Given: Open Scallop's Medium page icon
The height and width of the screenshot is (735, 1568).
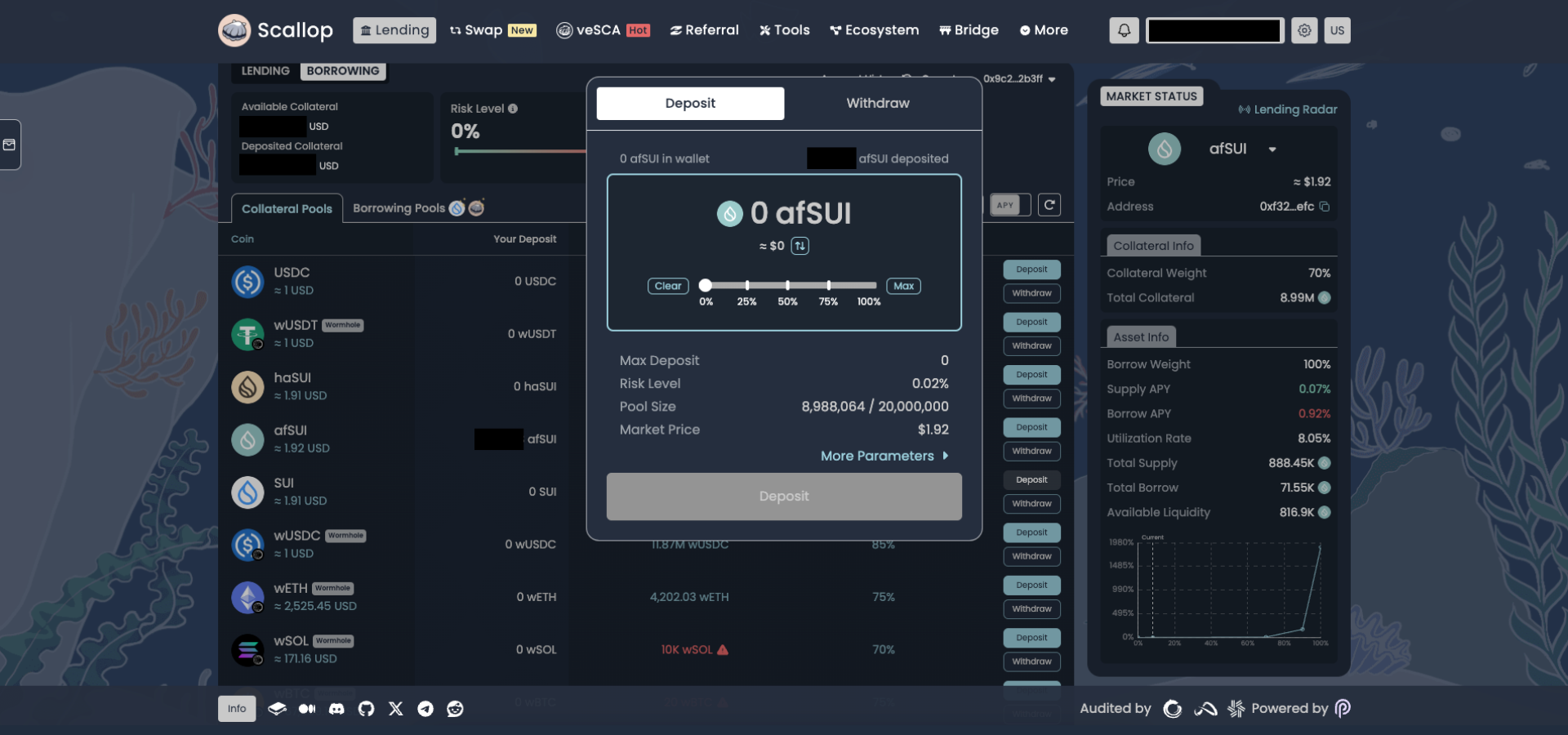Looking at the screenshot, I should tap(307, 709).
